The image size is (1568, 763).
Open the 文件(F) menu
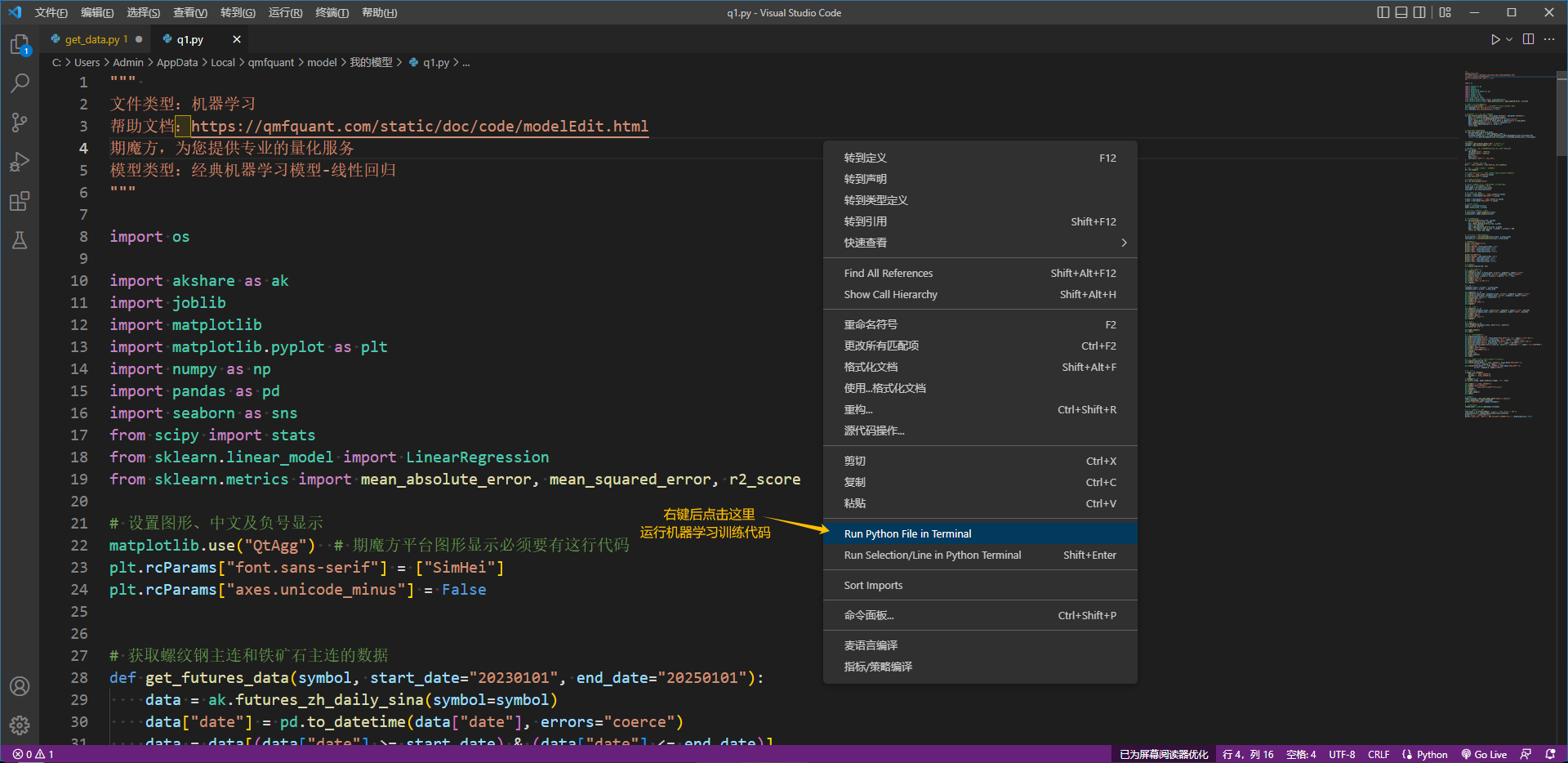[51, 12]
